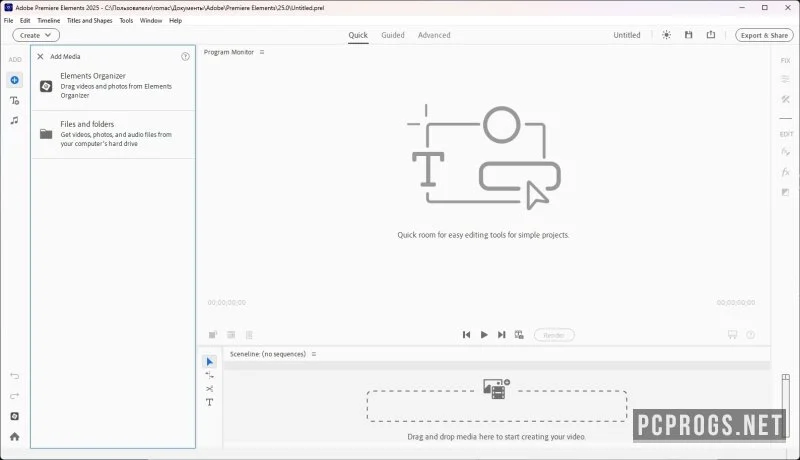Play the video preview
This screenshot has width=800, height=460.
click(484, 335)
